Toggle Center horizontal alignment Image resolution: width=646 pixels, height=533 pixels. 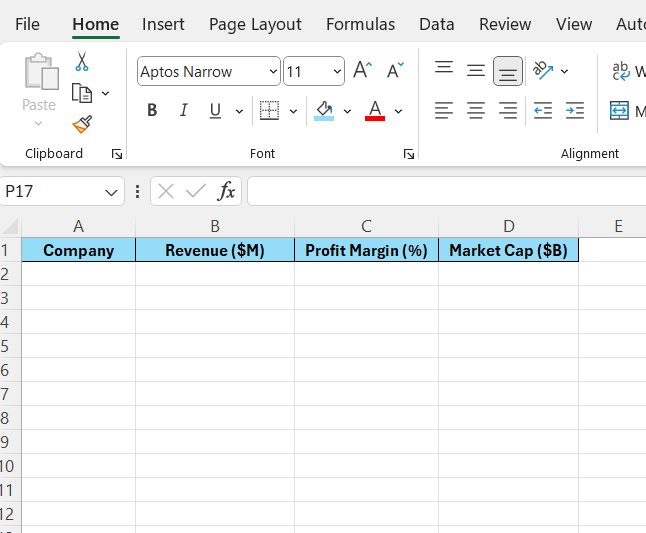tap(476, 110)
